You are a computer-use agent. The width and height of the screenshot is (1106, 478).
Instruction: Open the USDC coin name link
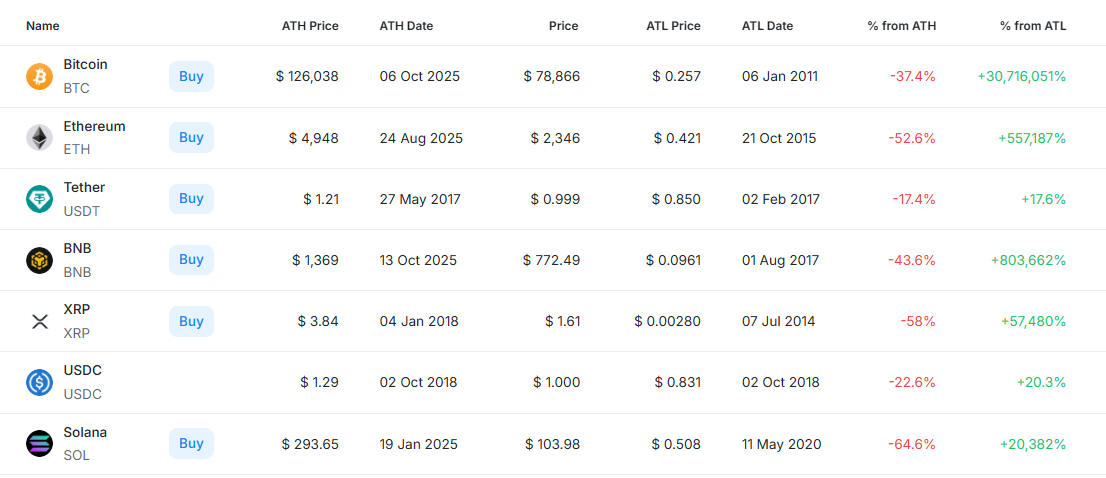[82, 370]
